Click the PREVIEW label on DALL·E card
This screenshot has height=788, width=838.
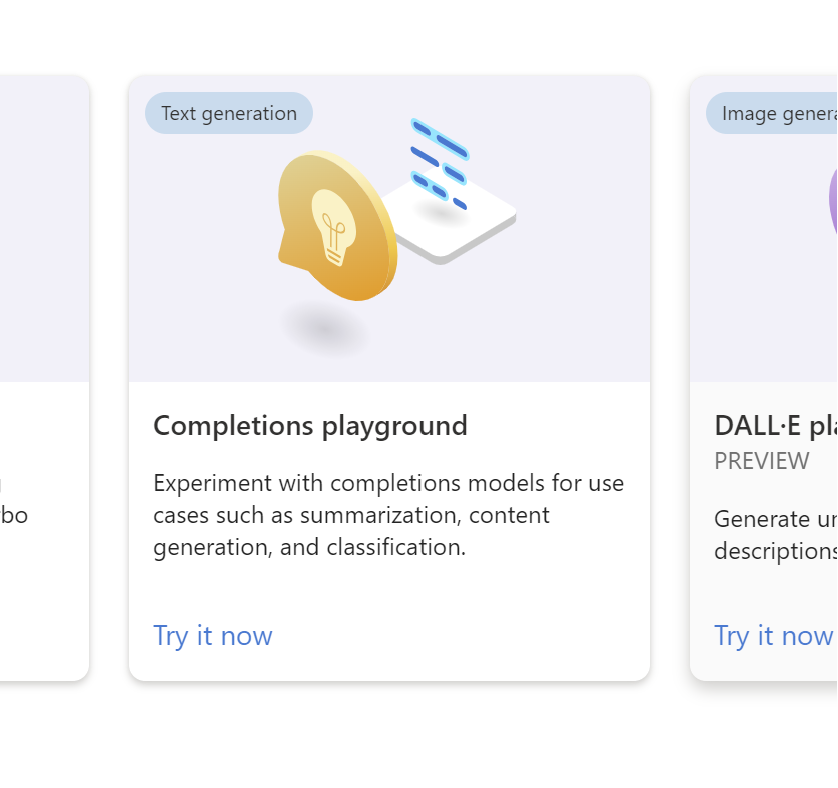point(762,461)
